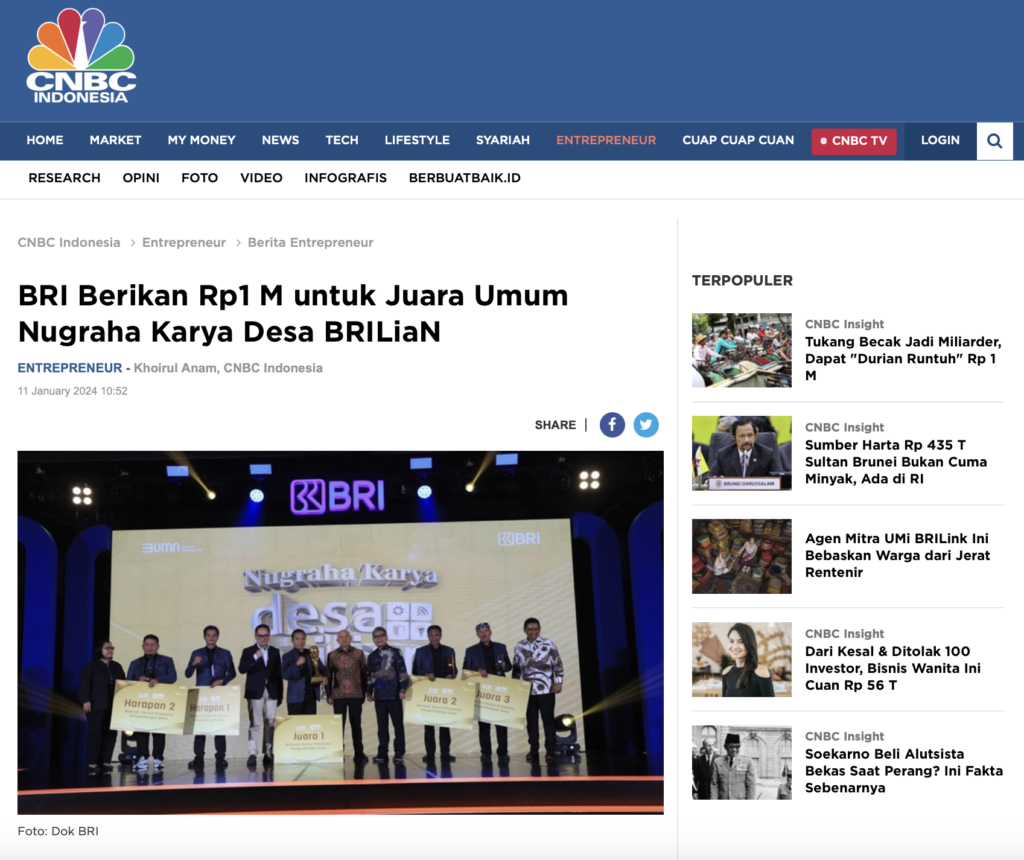Navigate to TECH section

point(342,140)
